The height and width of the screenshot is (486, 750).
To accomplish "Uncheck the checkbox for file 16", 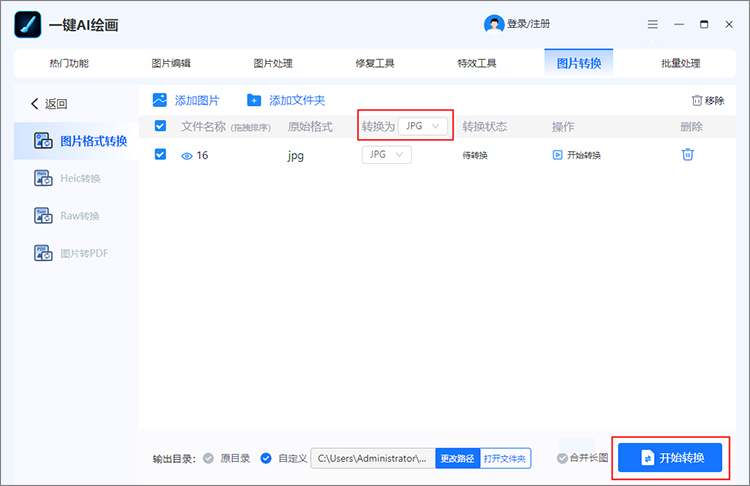I will coord(160,154).
